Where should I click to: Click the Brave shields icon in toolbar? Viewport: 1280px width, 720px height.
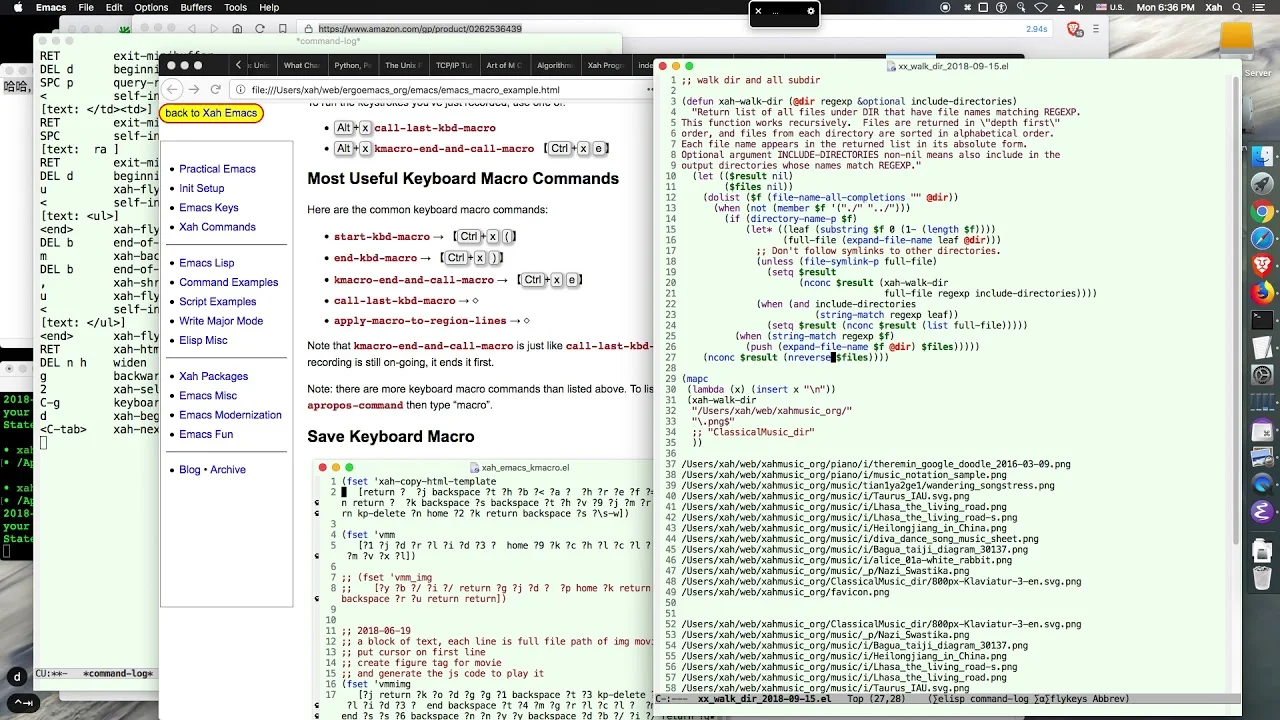pyautogui.click(x=1075, y=29)
